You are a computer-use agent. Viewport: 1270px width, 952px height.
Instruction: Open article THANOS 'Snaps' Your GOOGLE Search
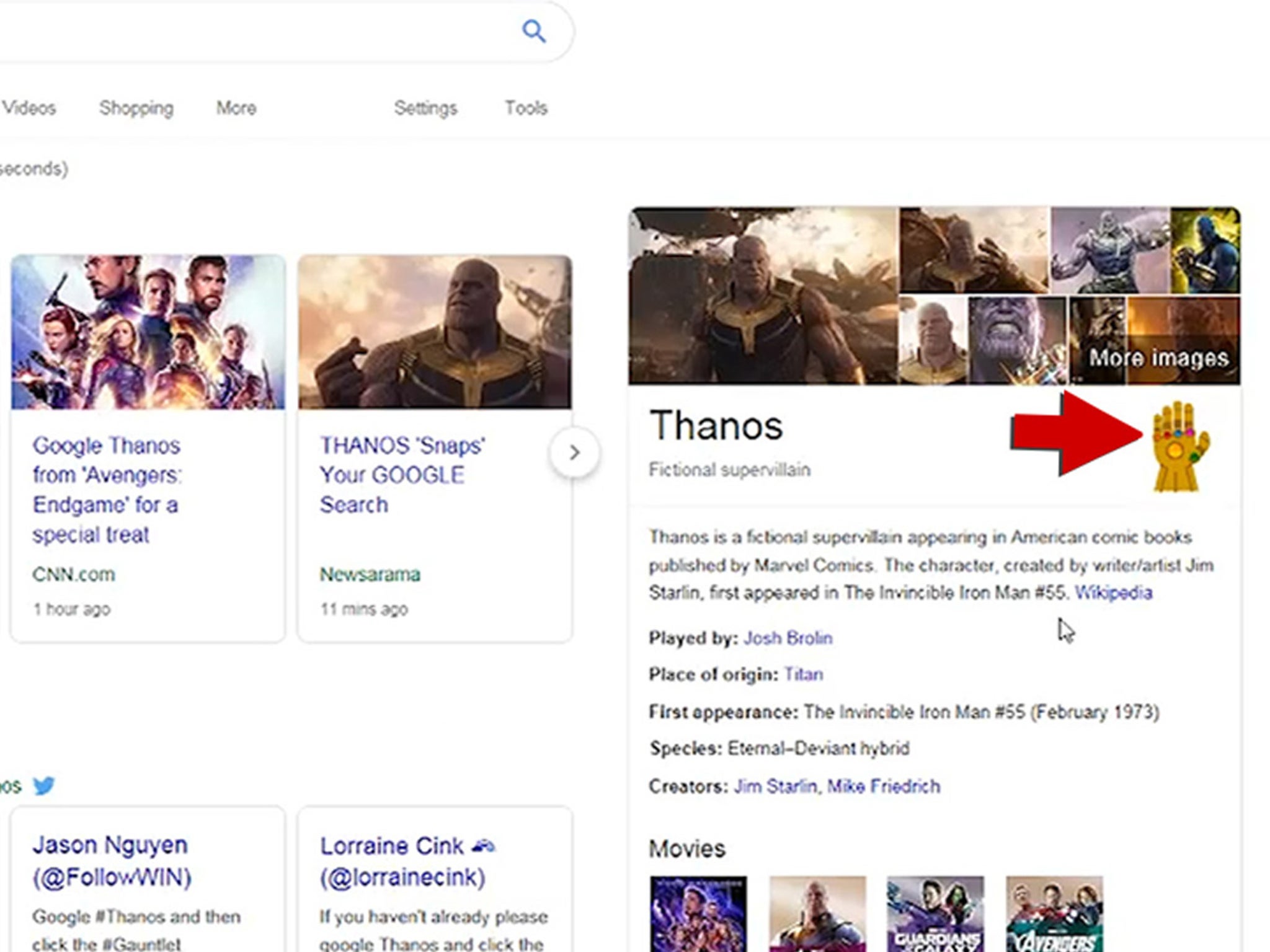(402, 475)
